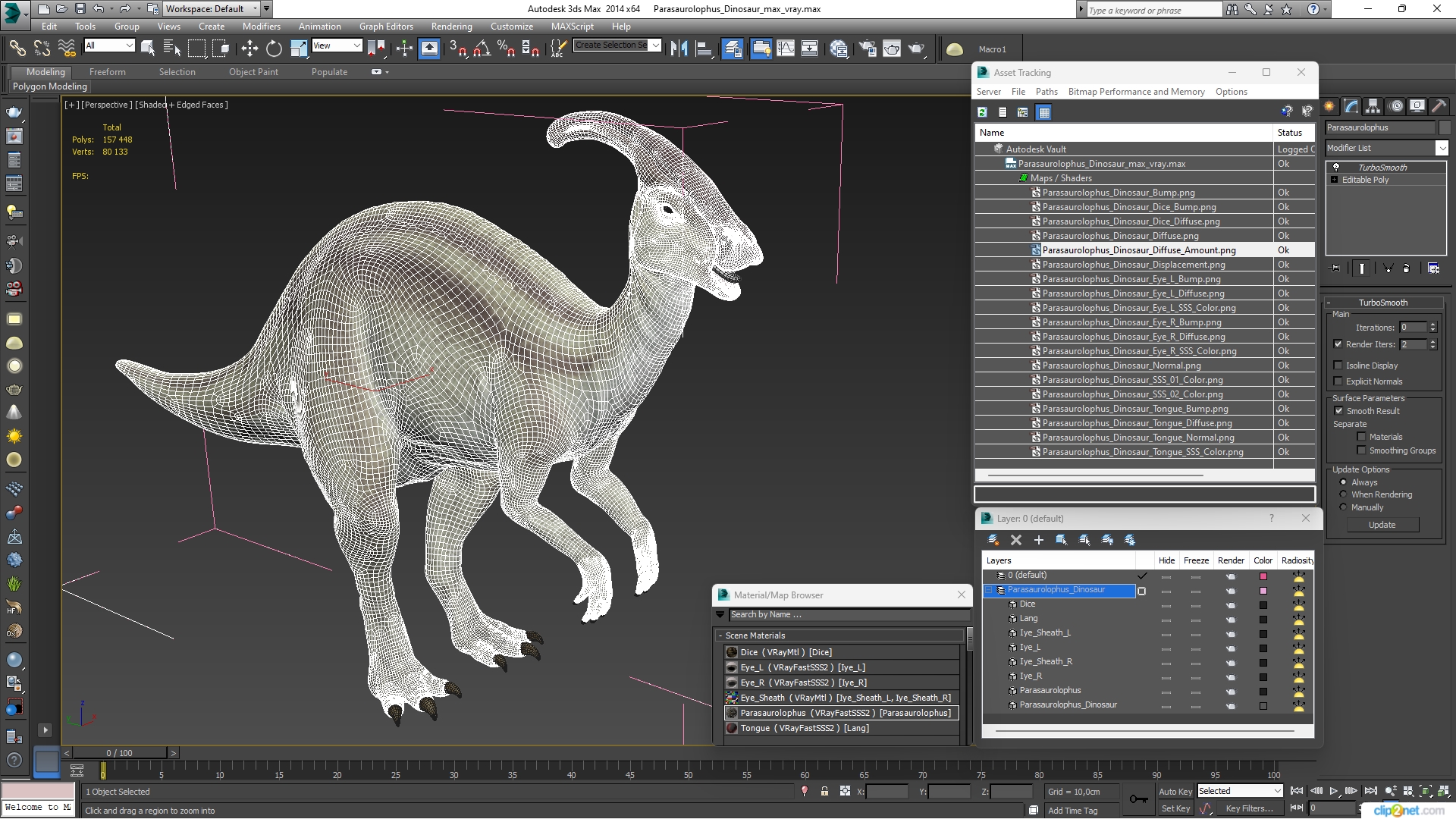Open the Hierarchy command panel tab
1456x819 pixels.
coord(1373,106)
